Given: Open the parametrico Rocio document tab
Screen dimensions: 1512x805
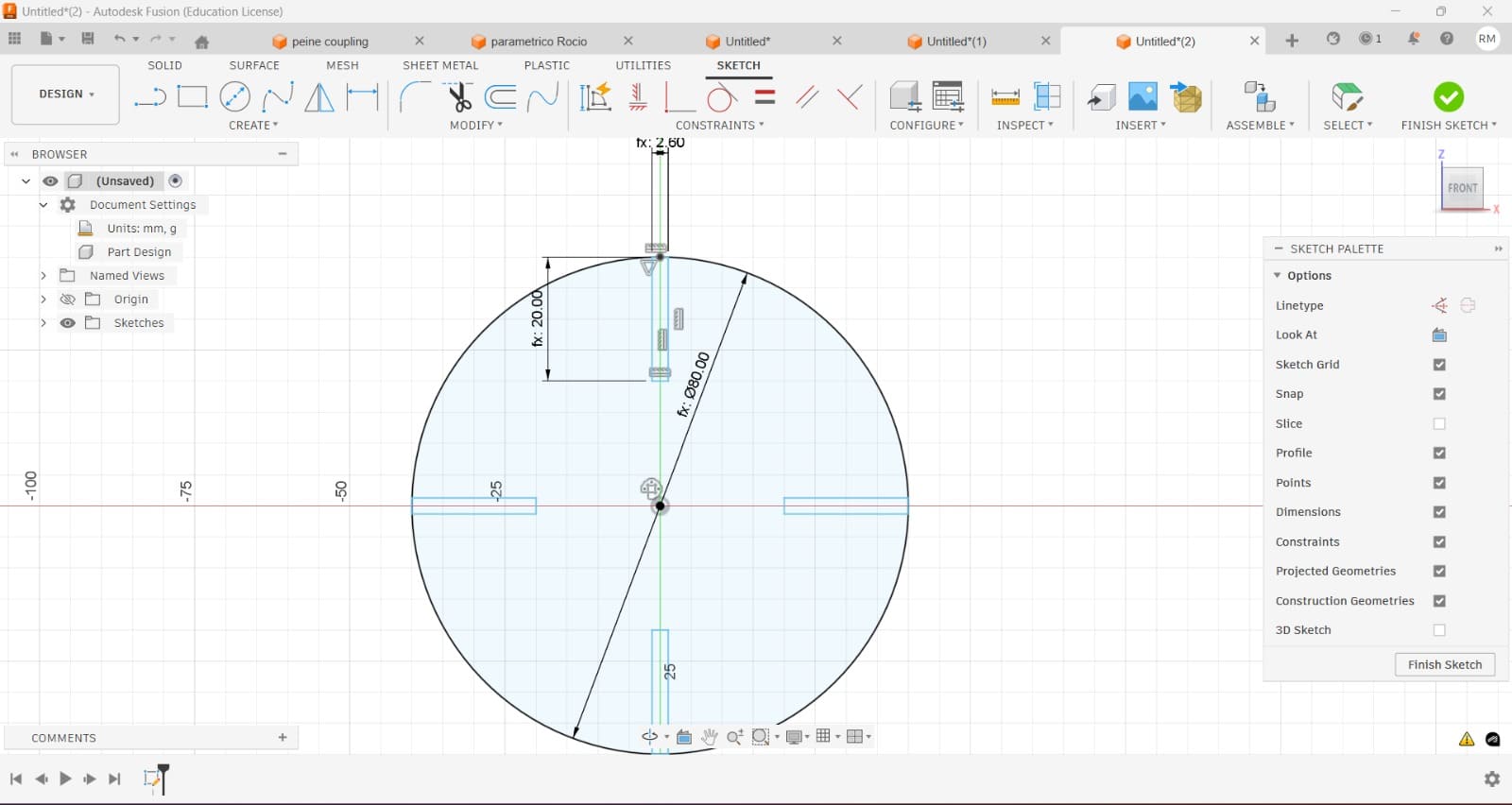Looking at the screenshot, I should pyautogui.click(x=539, y=42).
